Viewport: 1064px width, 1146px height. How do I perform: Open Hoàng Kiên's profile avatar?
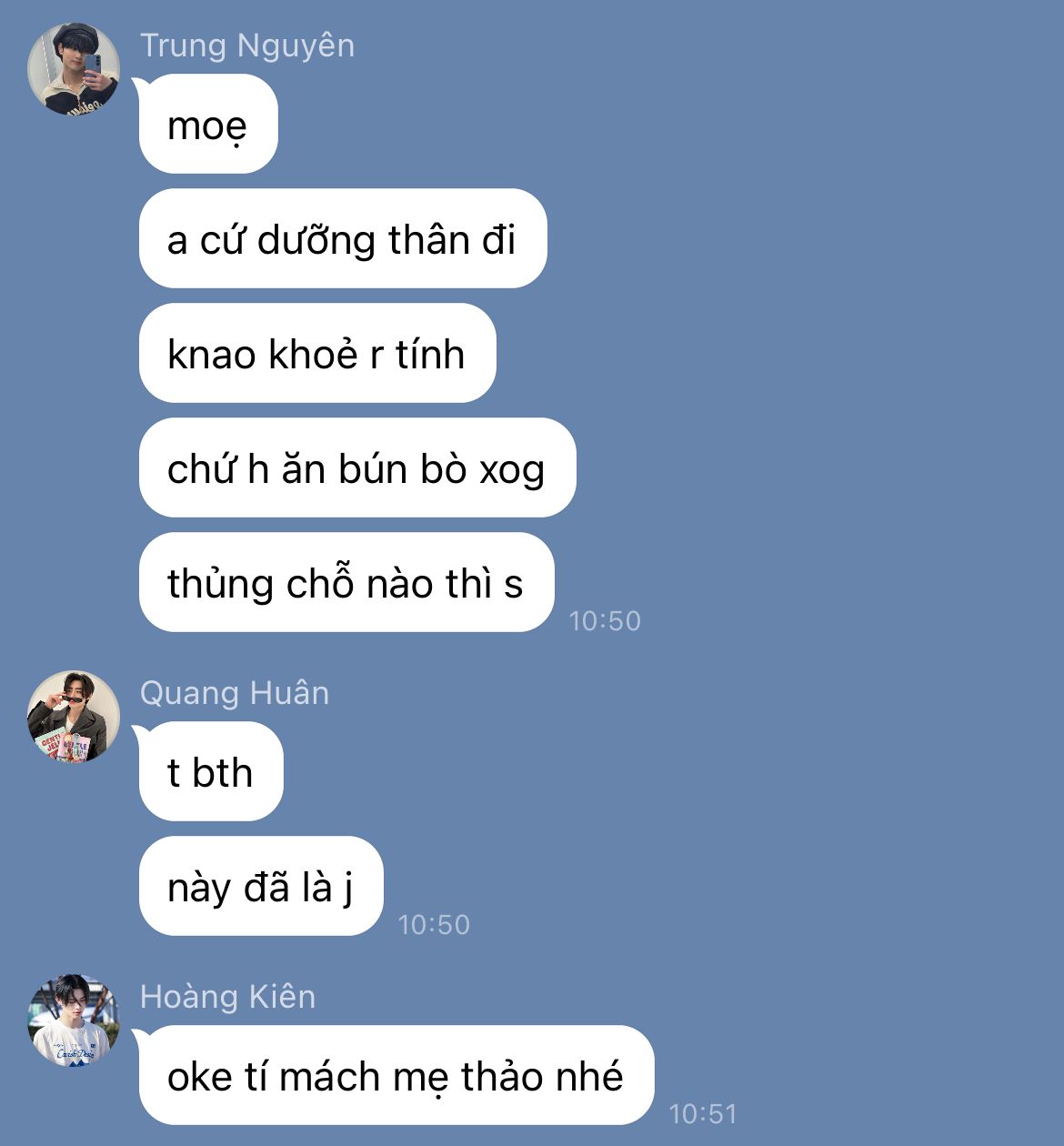click(74, 1020)
